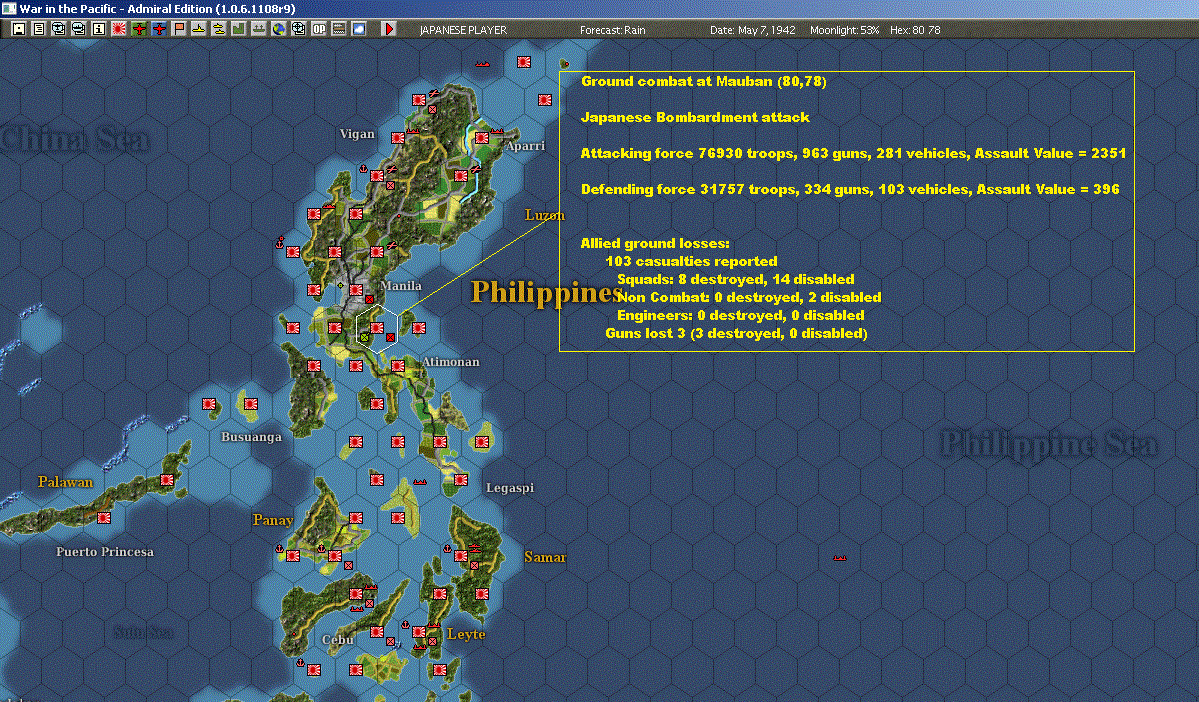Click the 'JAPANESE PLAYER' status text
The width and height of the screenshot is (1199, 702).
pos(463,30)
